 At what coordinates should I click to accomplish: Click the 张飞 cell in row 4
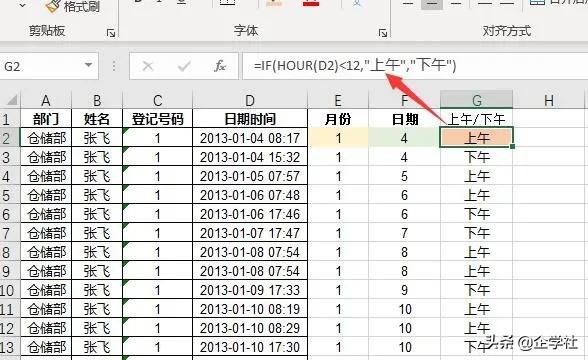coord(97,176)
